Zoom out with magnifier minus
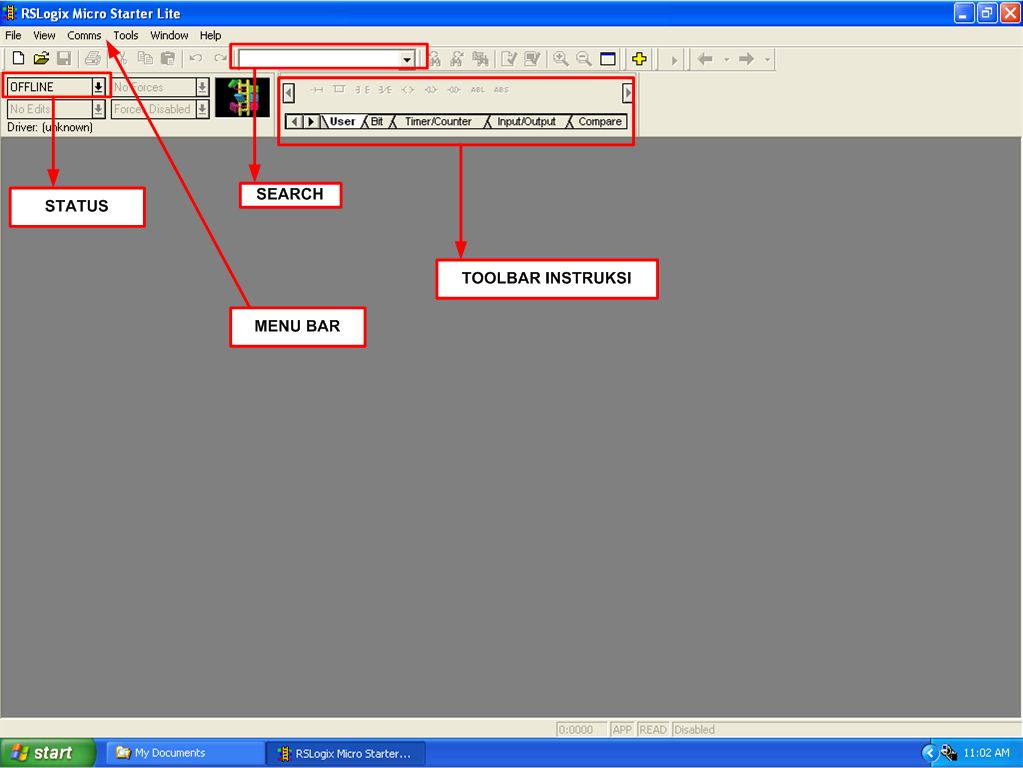1023x768 pixels. coord(584,59)
